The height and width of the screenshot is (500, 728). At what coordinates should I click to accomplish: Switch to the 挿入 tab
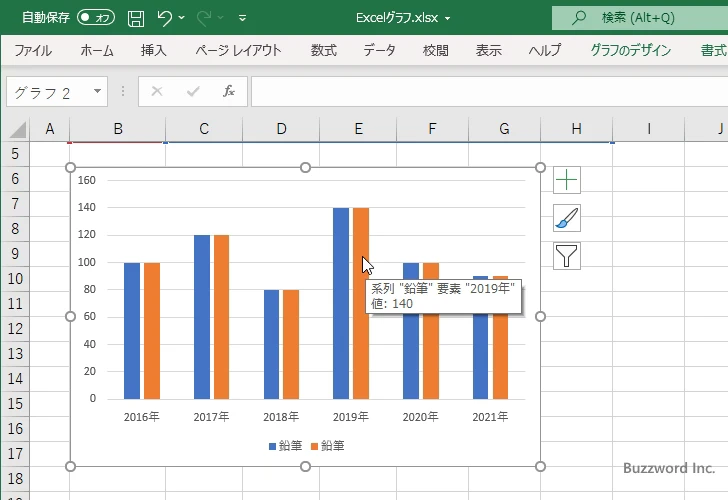(x=154, y=50)
